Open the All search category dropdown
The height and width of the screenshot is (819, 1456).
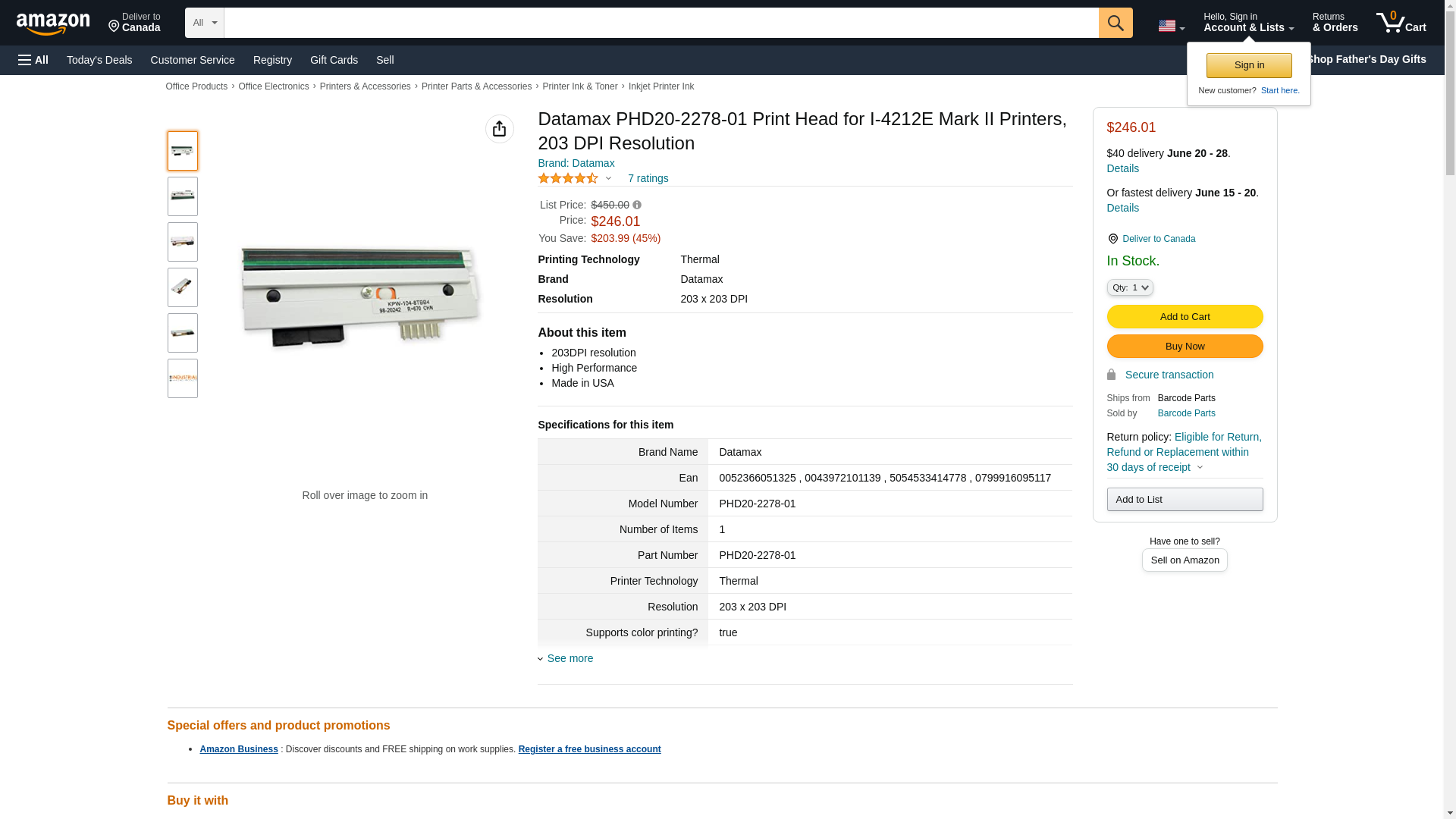[x=204, y=23]
